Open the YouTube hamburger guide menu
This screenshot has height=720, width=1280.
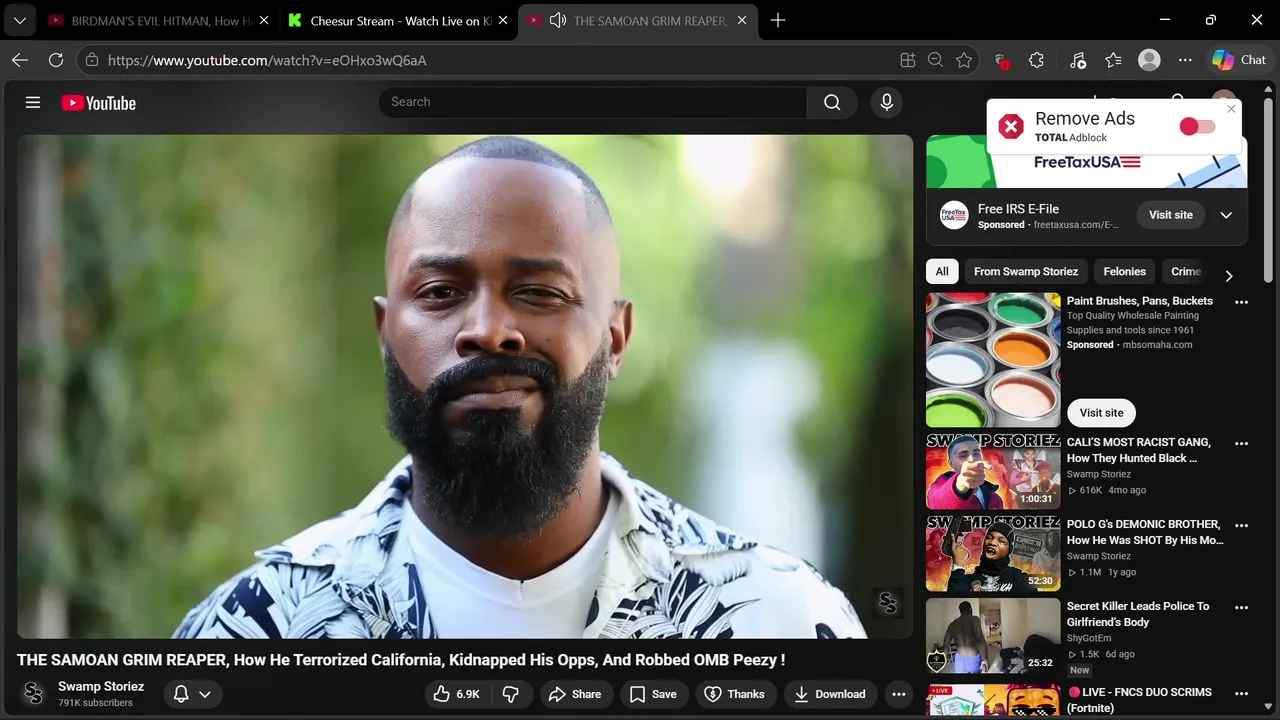(x=33, y=102)
